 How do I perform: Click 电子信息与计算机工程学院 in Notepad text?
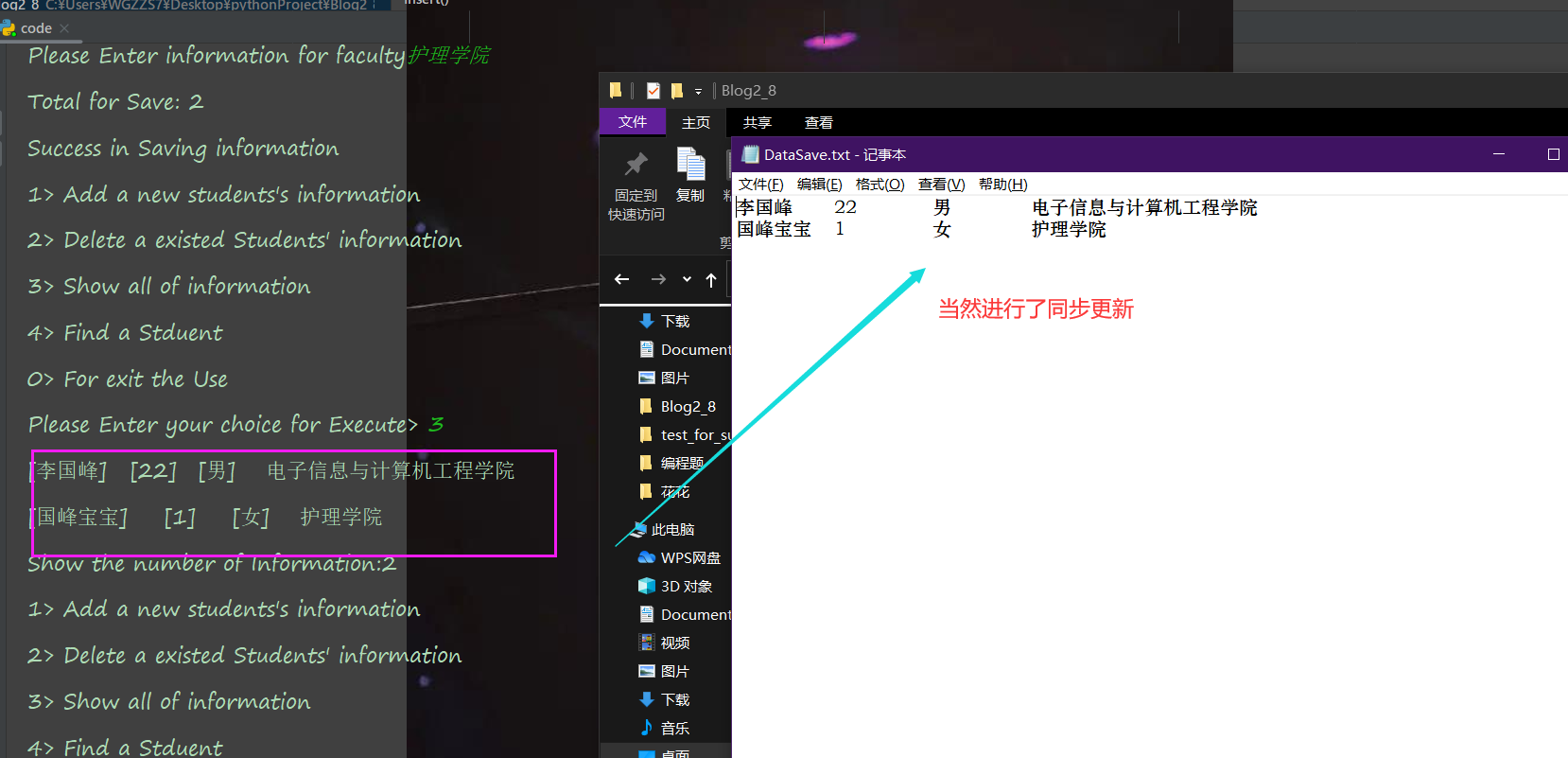click(x=1144, y=207)
